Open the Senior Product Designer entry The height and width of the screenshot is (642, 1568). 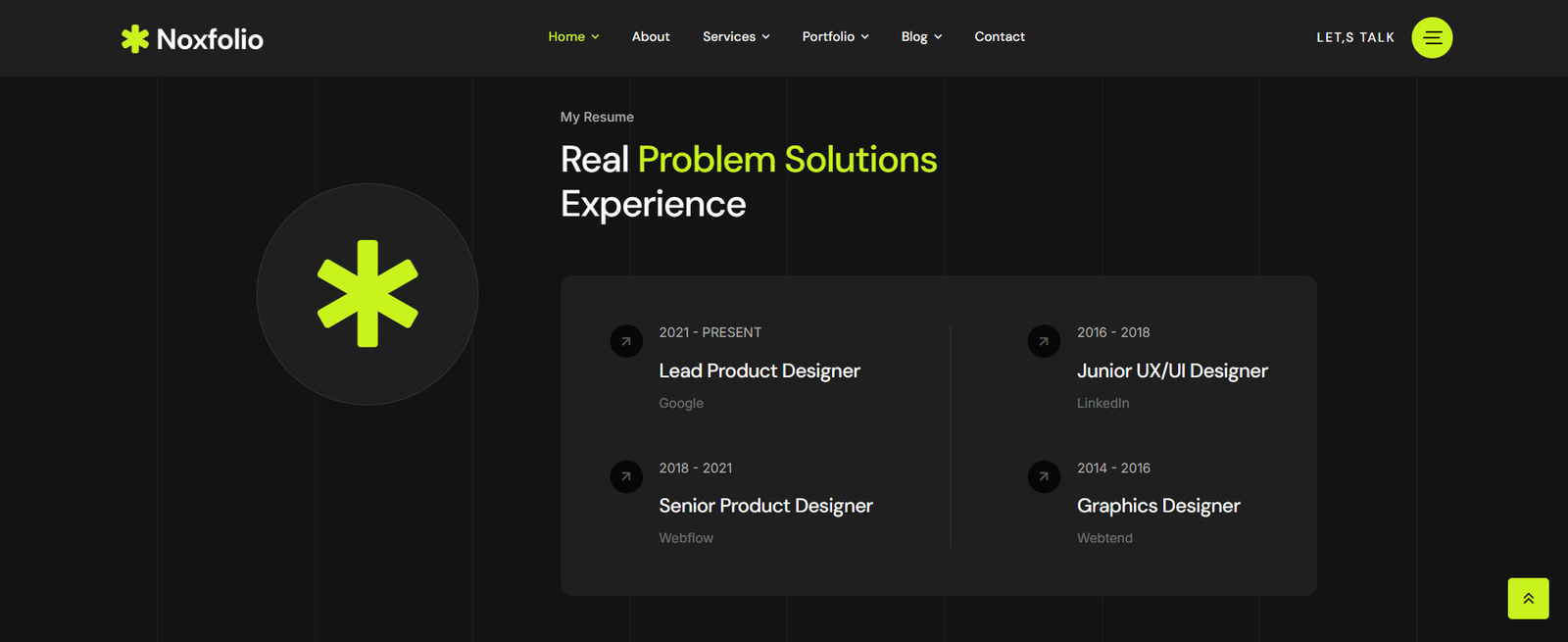click(x=765, y=506)
